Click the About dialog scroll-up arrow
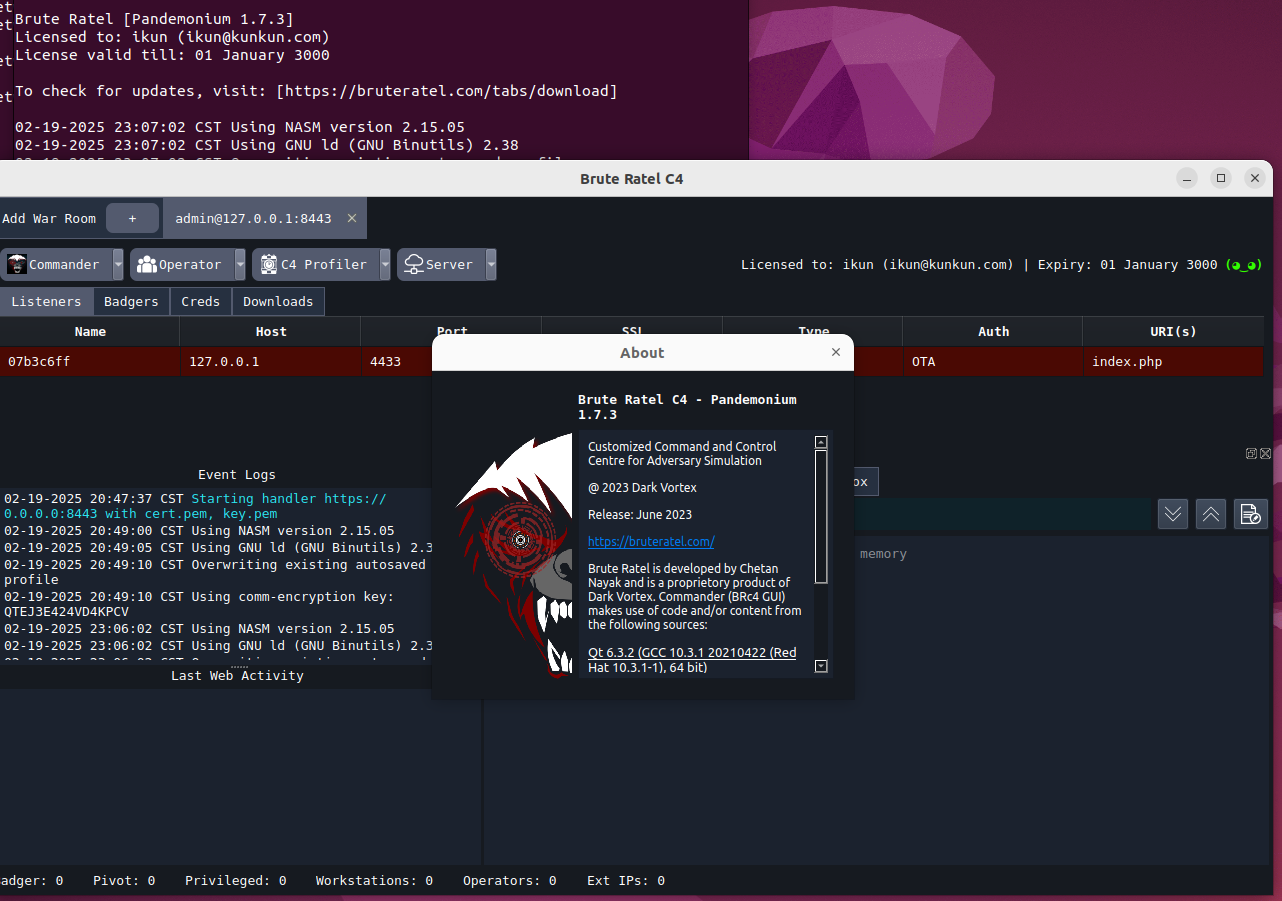The height and width of the screenshot is (901, 1282). pos(821,442)
